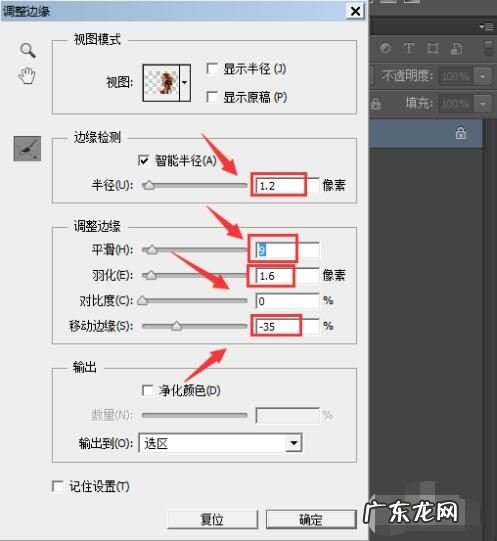The image size is (497, 541).
Task: Open the Layers panel flyout menu icon
Action: 487,27
